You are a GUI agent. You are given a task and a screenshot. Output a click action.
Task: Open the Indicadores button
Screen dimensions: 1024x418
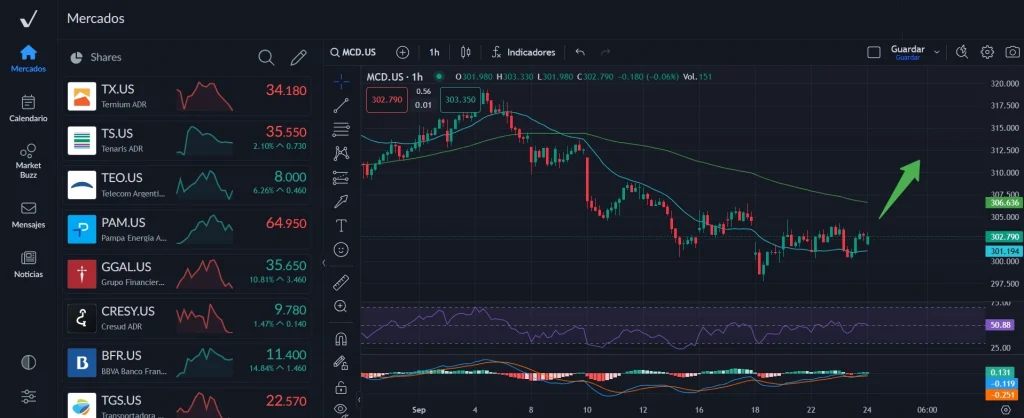pos(522,52)
